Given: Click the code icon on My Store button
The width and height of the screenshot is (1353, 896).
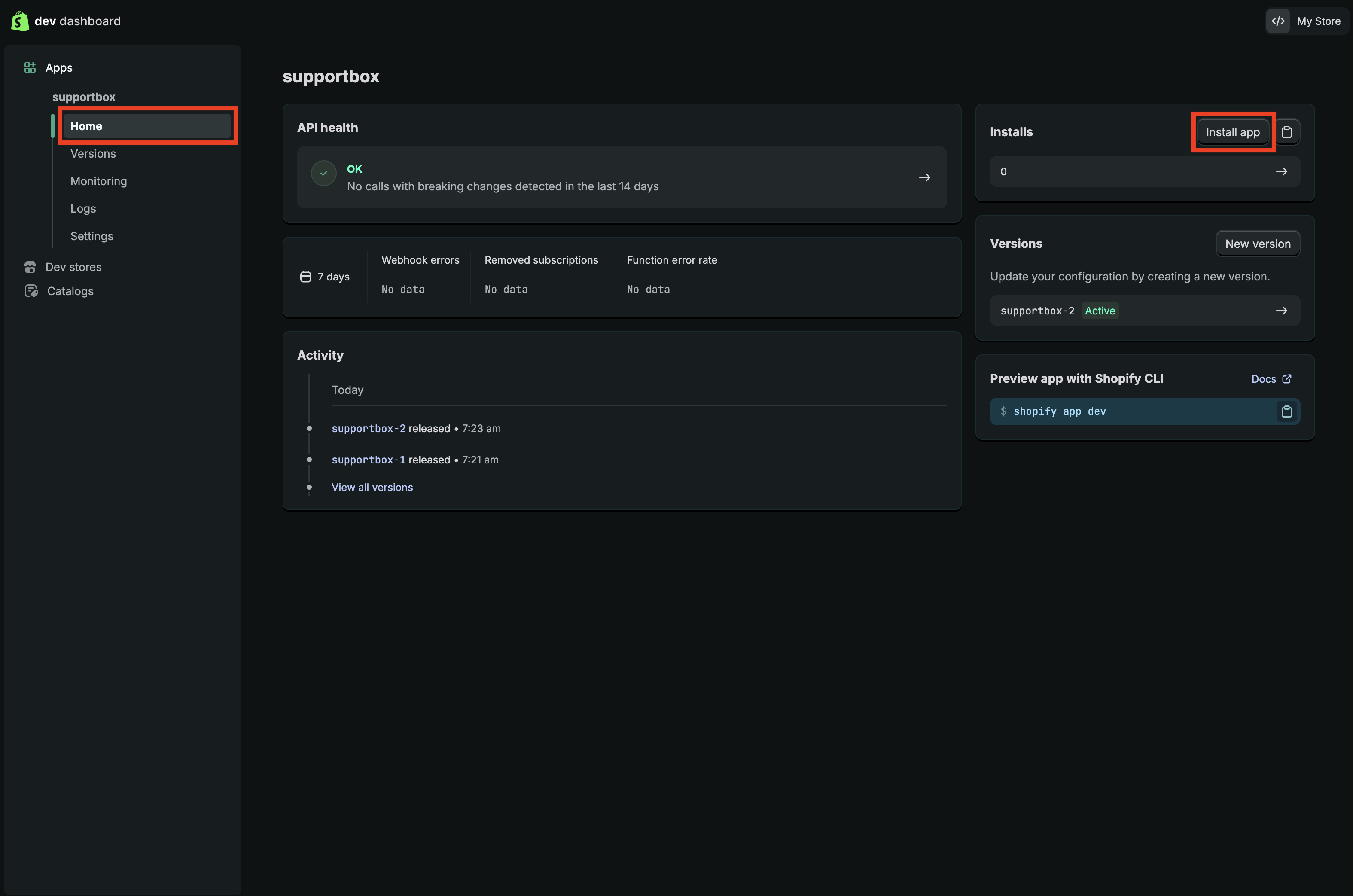Looking at the screenshot, I should pos(1279,21).
